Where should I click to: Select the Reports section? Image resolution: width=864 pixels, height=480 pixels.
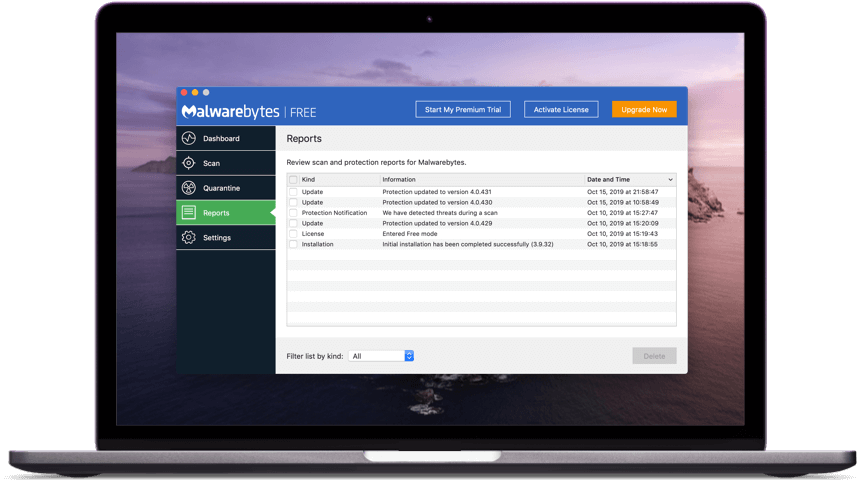tap(226, 213)
